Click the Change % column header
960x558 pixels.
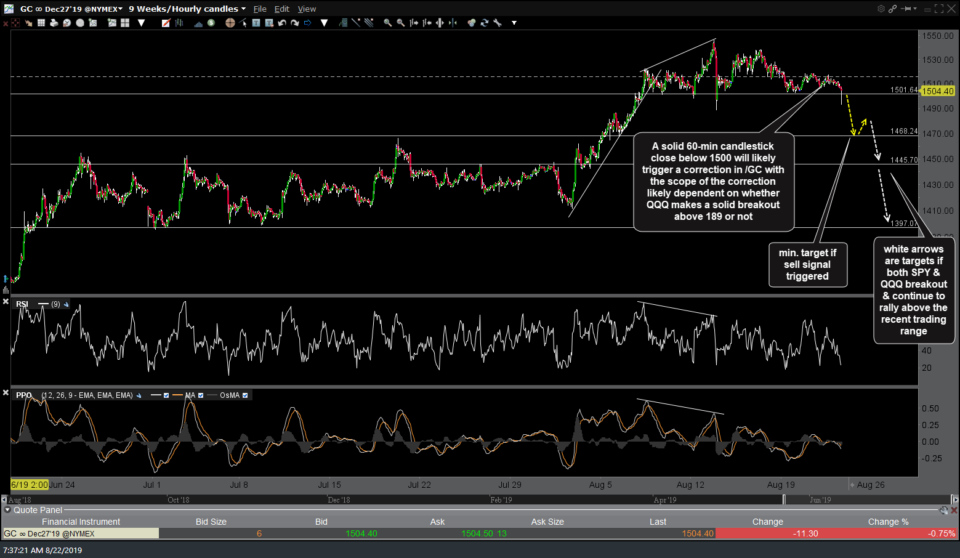point(888,522)
